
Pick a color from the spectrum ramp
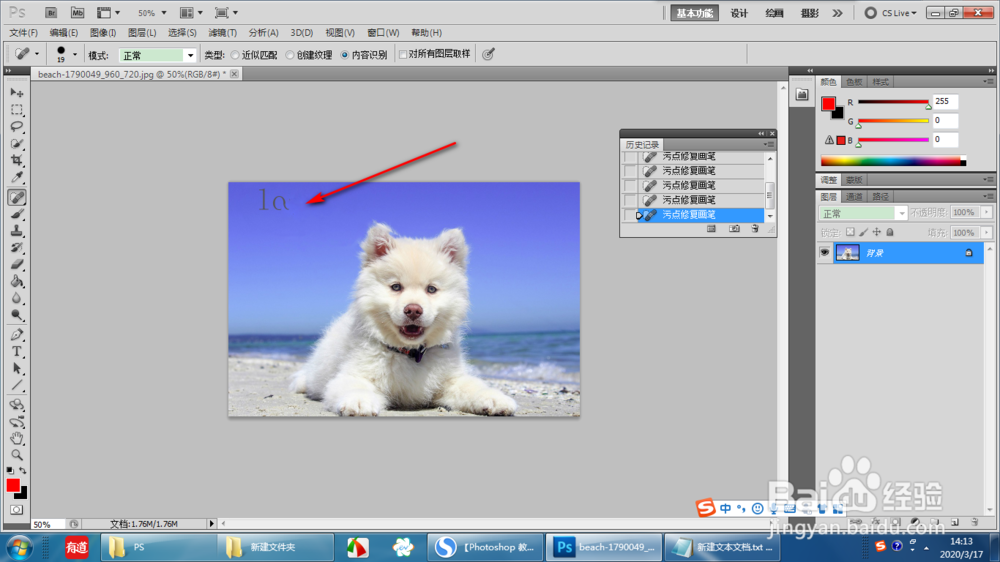tap(893, 161)
